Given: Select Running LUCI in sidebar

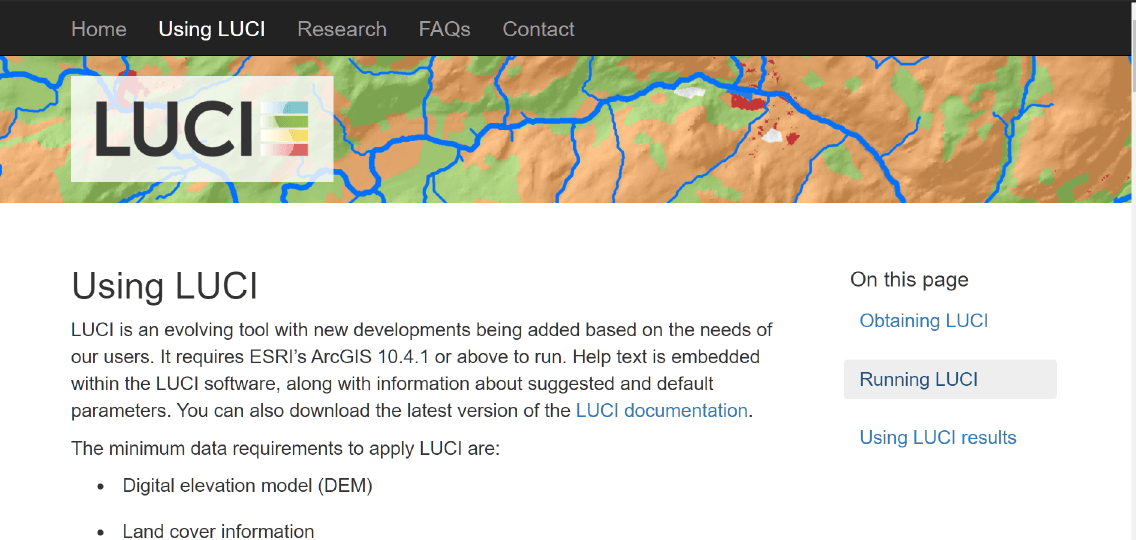Looking at the screenshot, I should coord(918,380).
